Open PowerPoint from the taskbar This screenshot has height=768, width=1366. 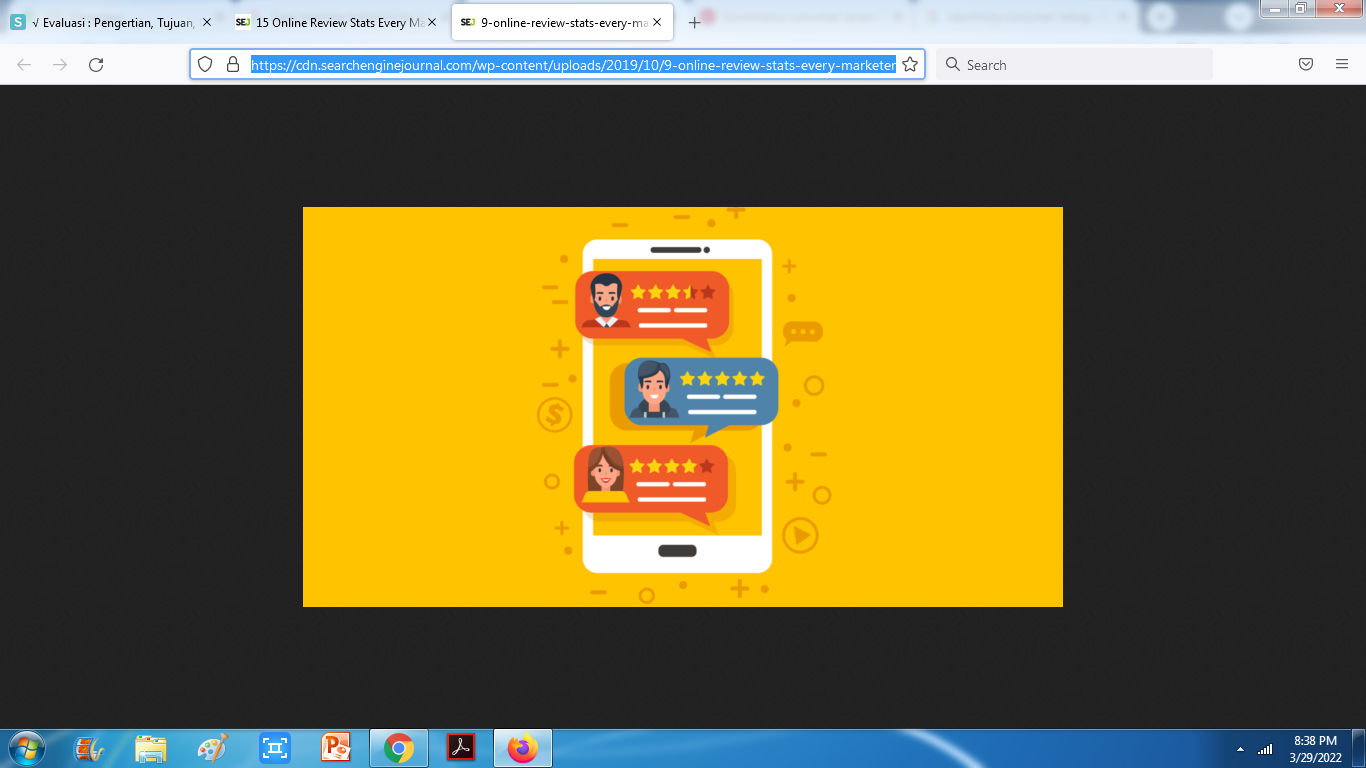(336, 748)
